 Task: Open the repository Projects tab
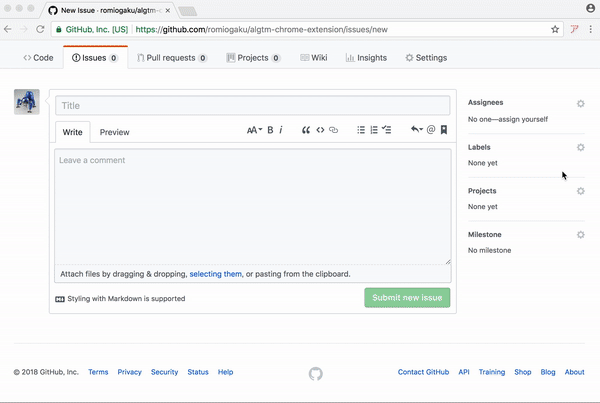[x=253, y=58]
